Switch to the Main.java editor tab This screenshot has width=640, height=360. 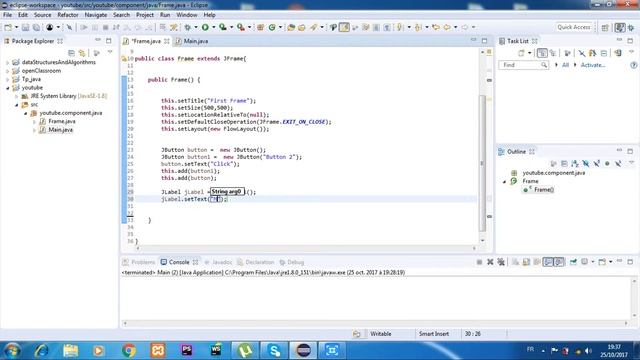click(x=192, y=41)
